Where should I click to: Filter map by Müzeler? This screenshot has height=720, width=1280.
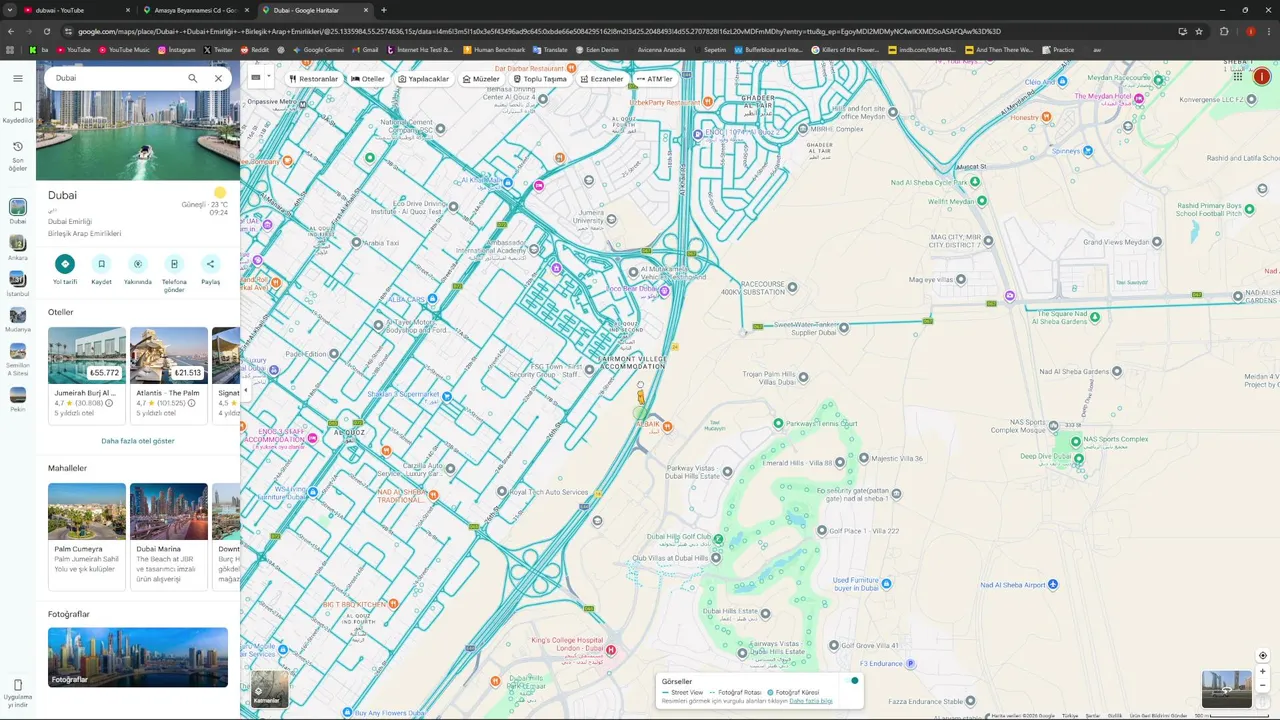coord(481,79)
